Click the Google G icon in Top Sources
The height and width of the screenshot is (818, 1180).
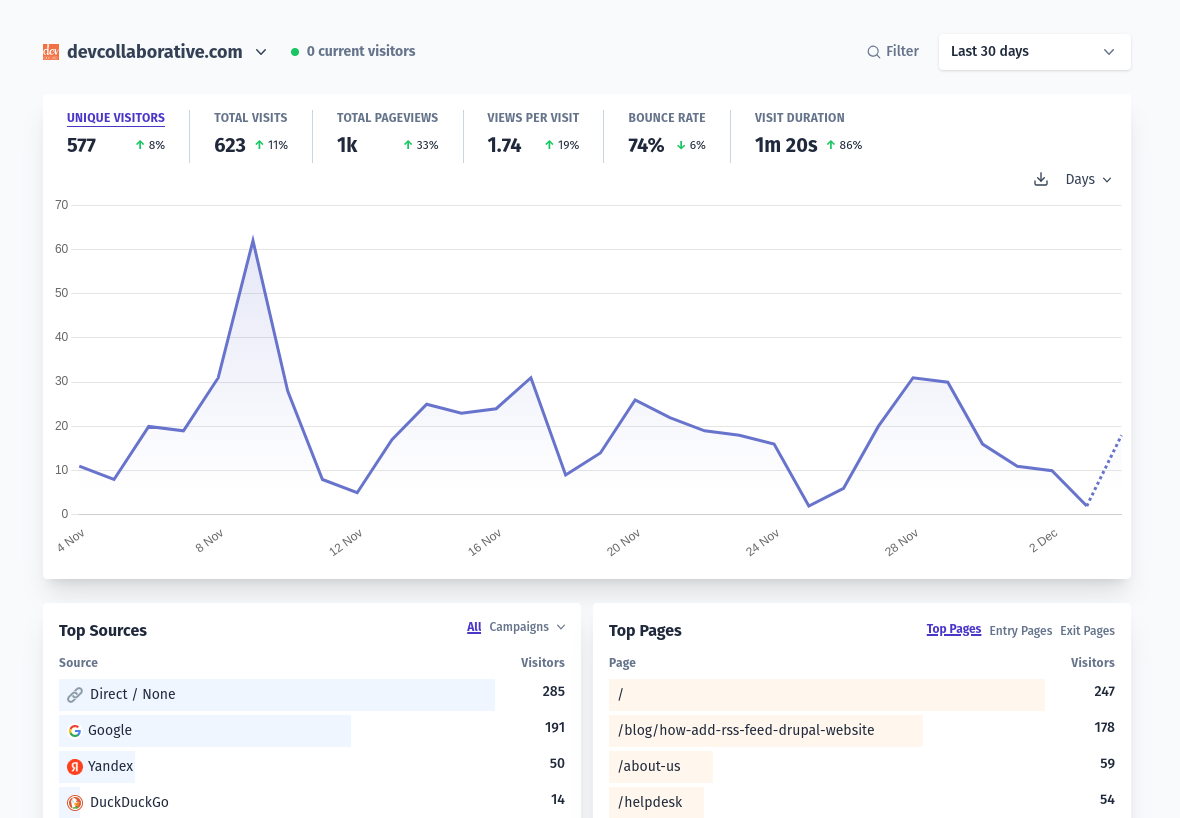tap(74, 730)
